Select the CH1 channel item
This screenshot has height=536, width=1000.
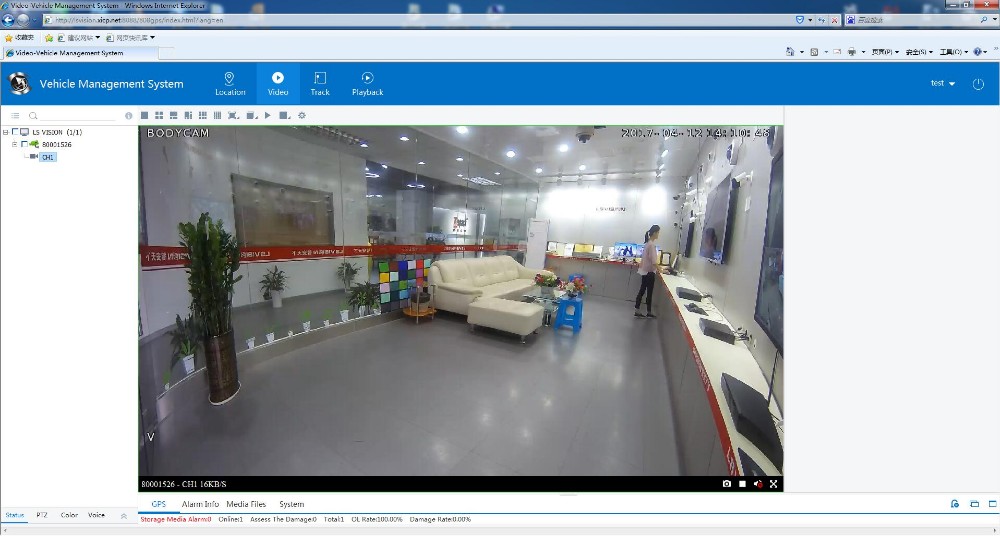coord(48,157)
